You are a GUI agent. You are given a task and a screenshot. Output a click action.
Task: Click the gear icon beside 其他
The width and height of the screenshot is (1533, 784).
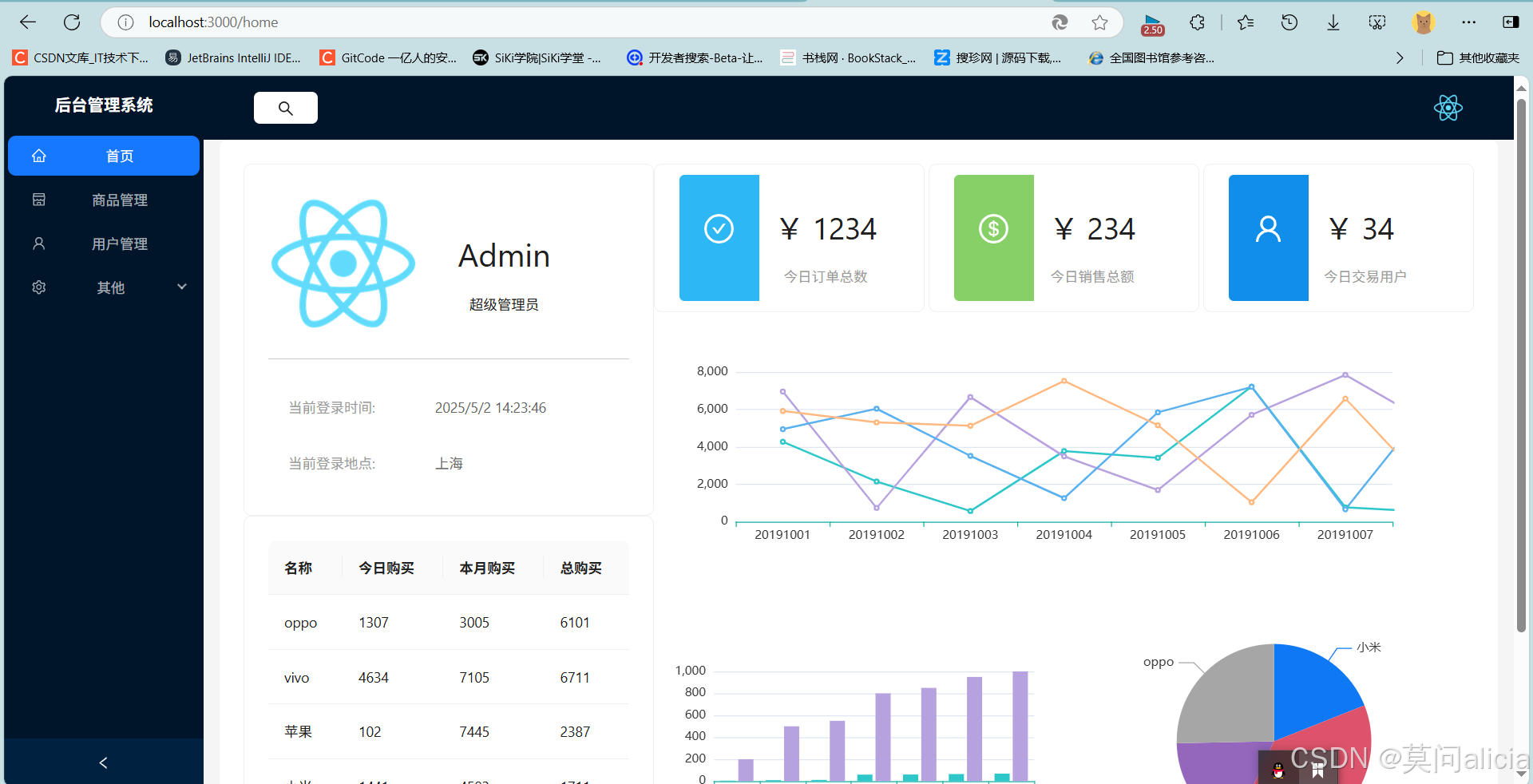39,287
